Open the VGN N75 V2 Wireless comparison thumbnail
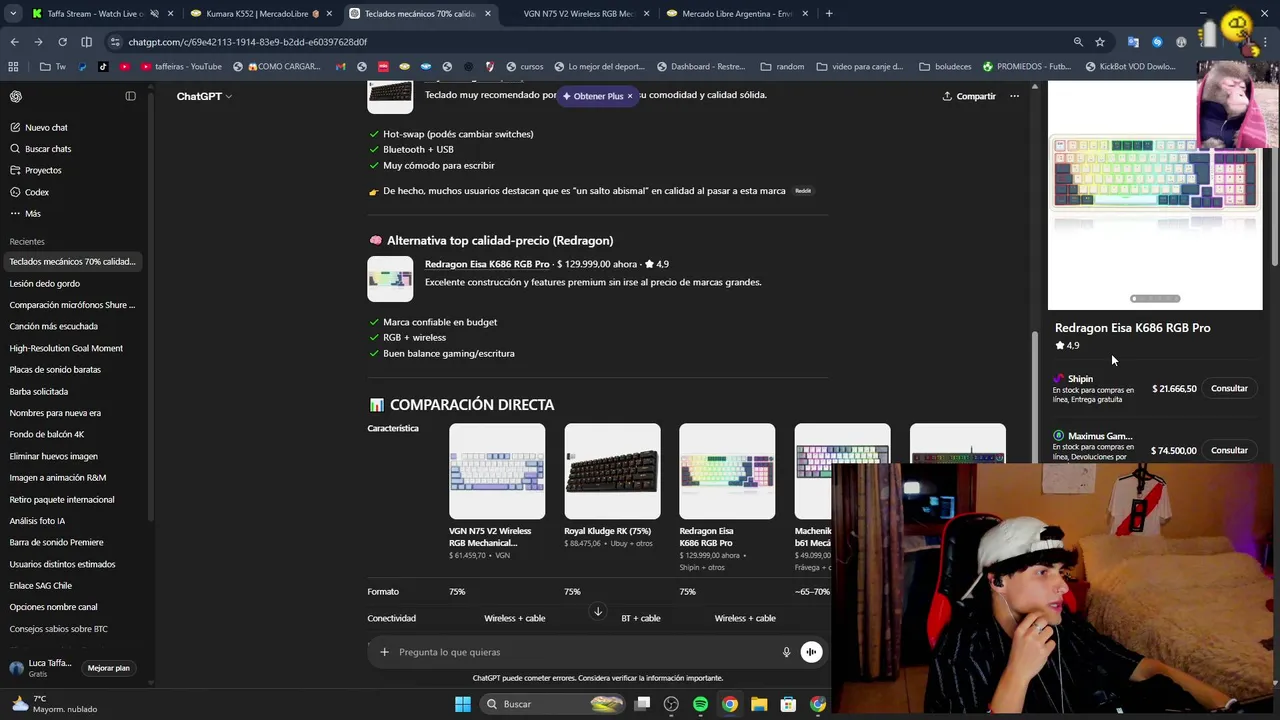Screen dimensions: 1280x720 pos(497,471)
